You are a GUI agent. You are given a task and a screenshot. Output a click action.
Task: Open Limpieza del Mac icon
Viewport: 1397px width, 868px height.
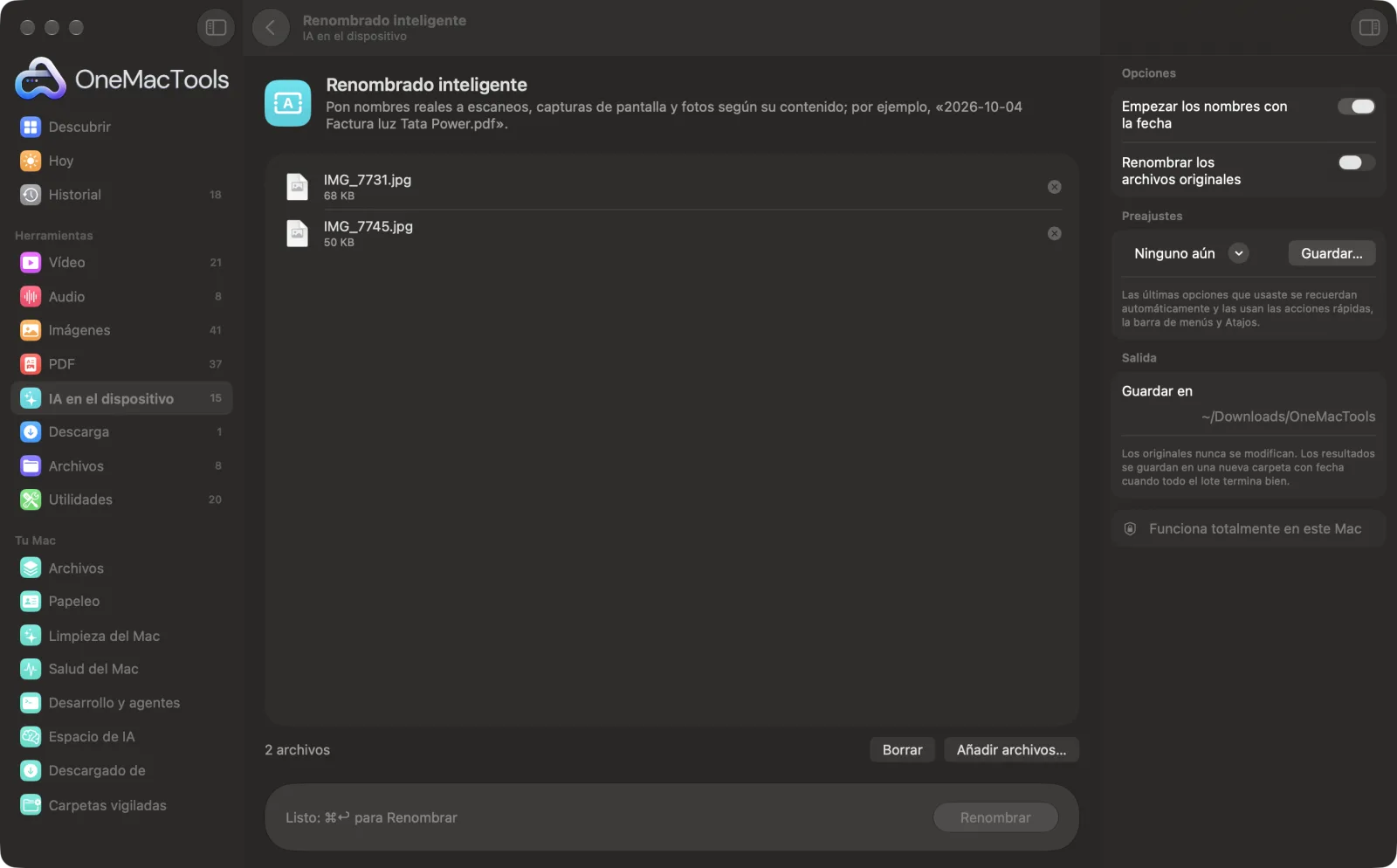tap(31, 637)
